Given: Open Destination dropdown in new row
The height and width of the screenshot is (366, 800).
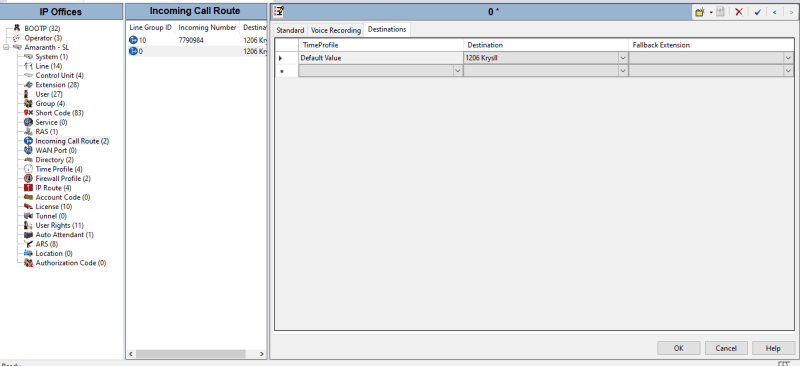Looking at the screenshot, I should 623,71.
